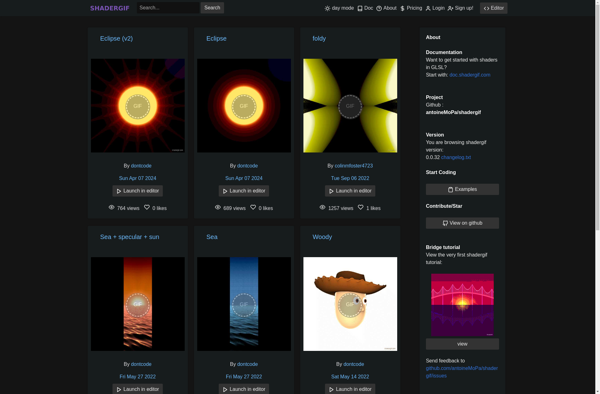Click the heart icon beside 0 likes on Eclipse (v2)

[x=147, y=207]
